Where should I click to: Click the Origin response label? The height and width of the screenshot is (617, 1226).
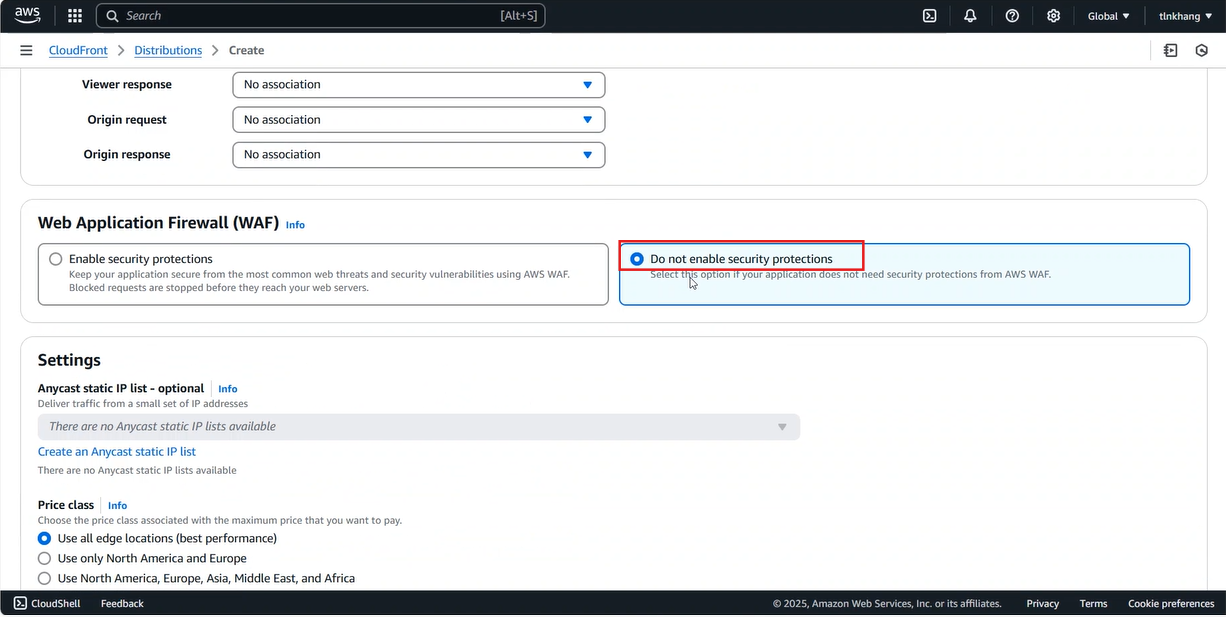(x=127, y=155)
